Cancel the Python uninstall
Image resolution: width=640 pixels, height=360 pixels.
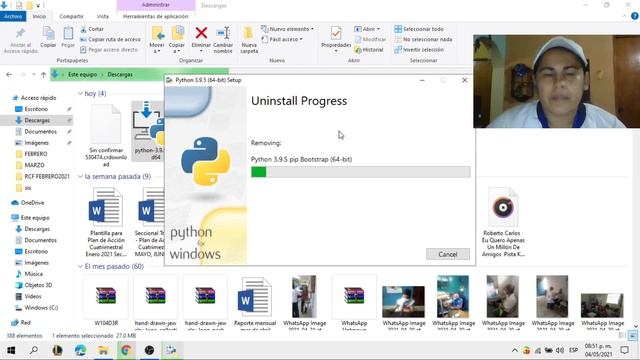(448, 254)
